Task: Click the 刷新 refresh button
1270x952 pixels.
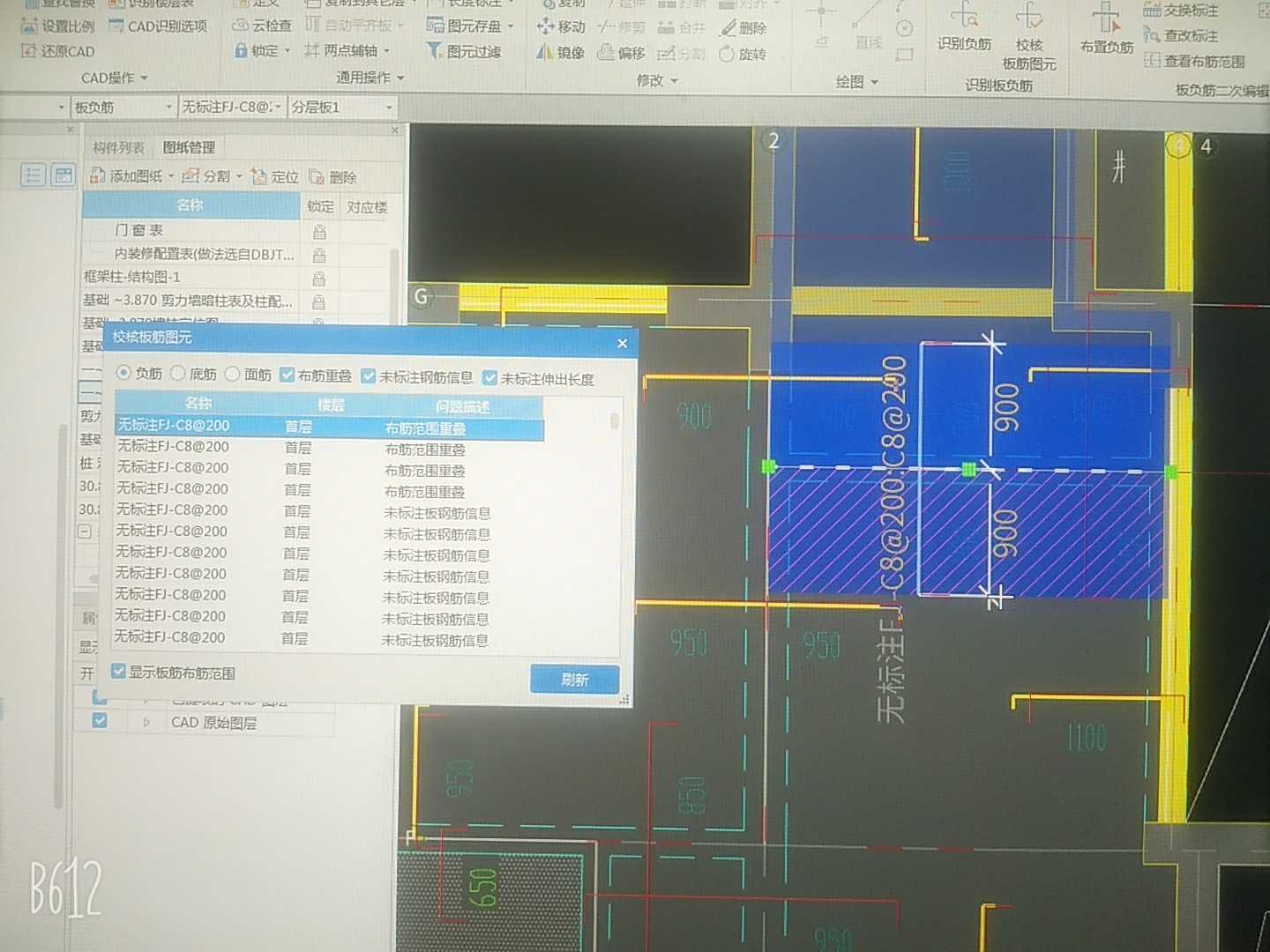Action: click(574, 679)
